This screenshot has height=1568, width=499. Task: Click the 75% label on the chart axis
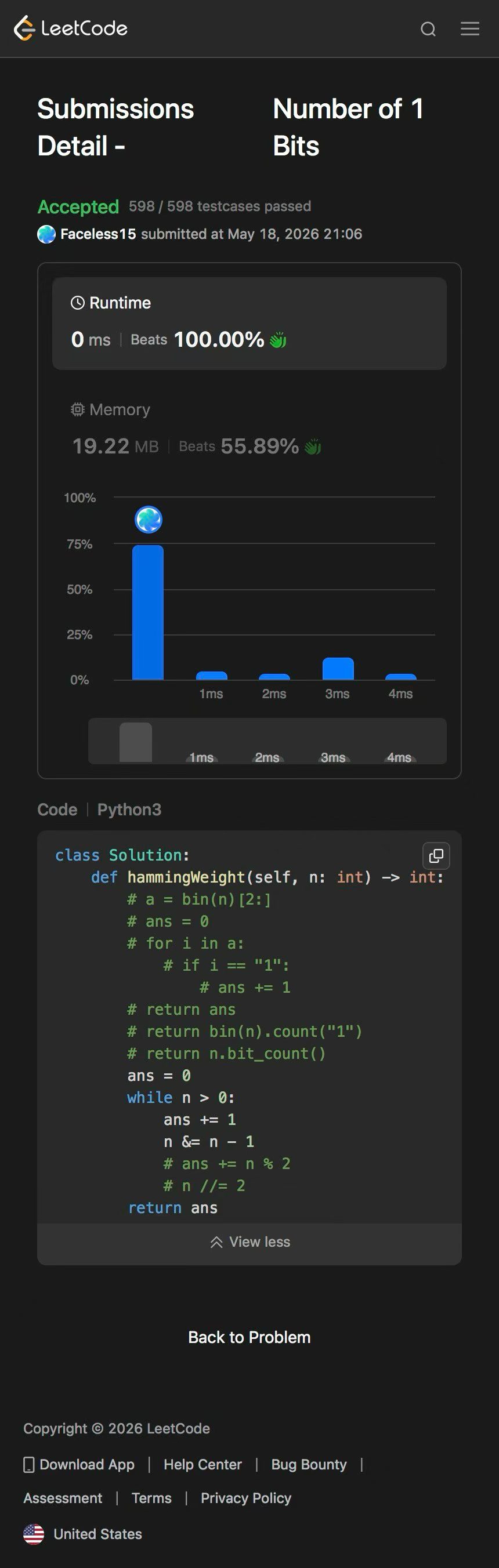coord(80,543)
